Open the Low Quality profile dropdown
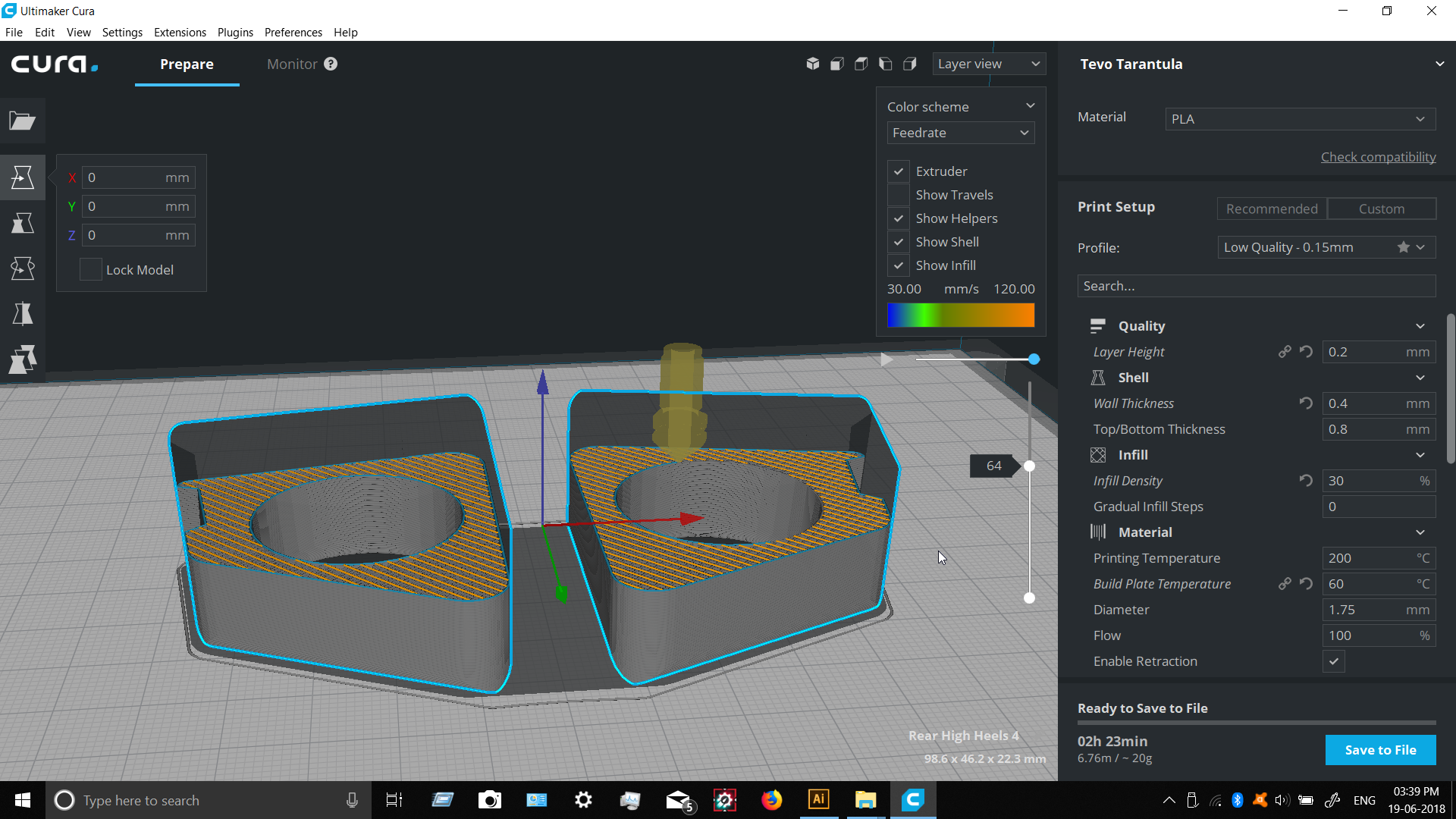 point(1326,247)
